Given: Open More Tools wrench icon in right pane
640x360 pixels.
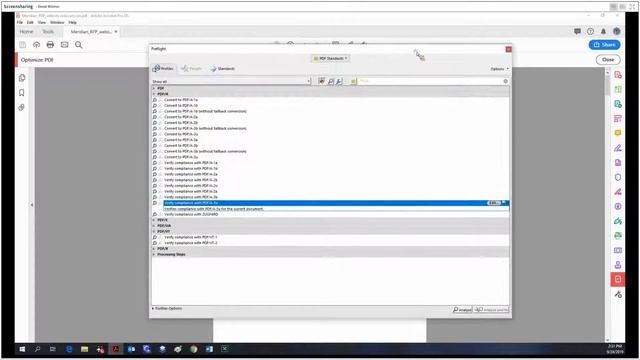Looking at the screenshot, I should point(618,294).
